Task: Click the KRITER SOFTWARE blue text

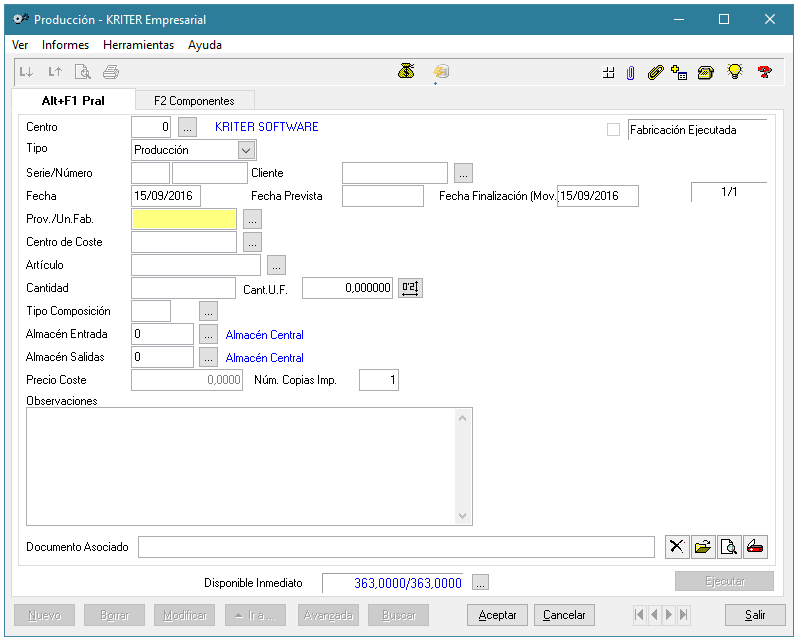Action: click(x=267, y=127)
